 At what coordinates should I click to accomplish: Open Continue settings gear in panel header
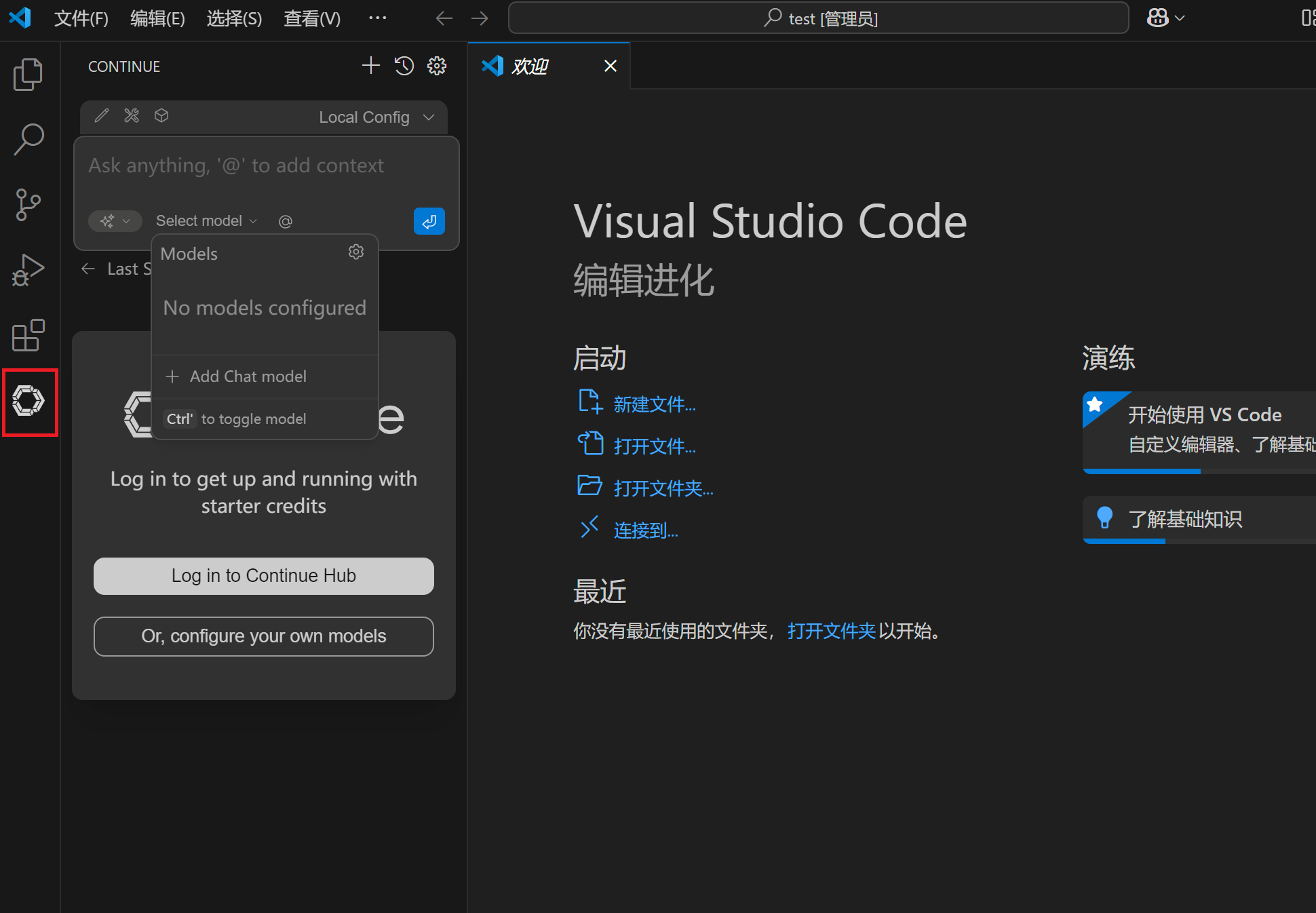(x=436, y=66)
